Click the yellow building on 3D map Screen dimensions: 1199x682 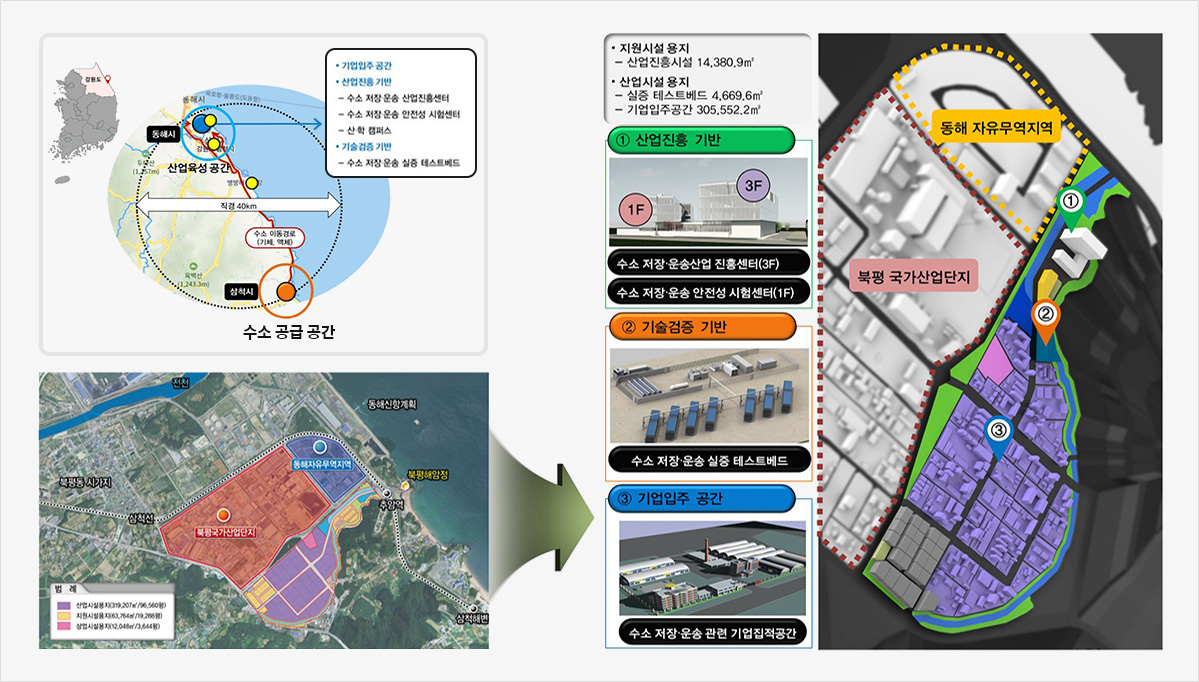(x=1048, y=286)
